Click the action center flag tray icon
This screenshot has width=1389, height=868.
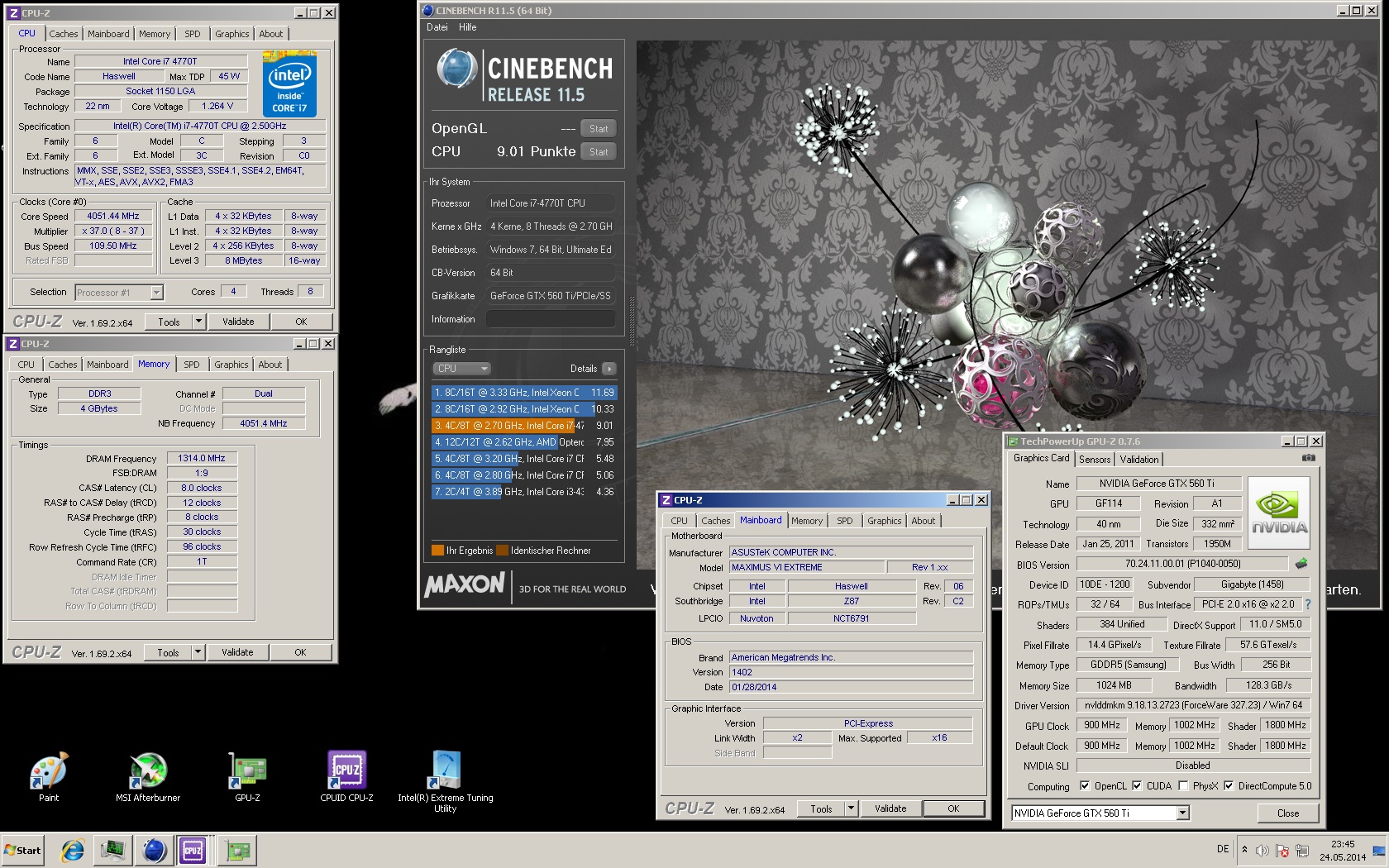[1282, 851]
